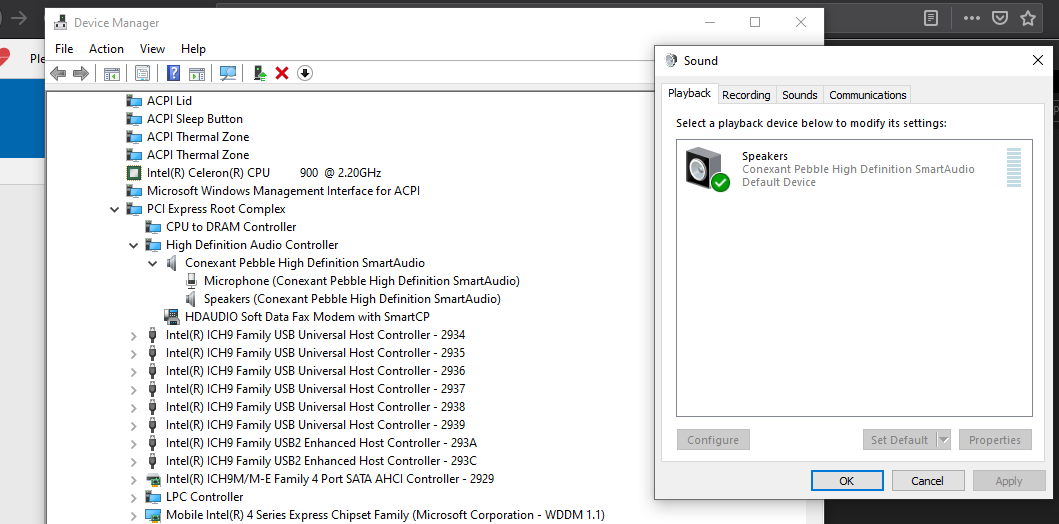Click the Device Manager title bar icon

[61, 22]
